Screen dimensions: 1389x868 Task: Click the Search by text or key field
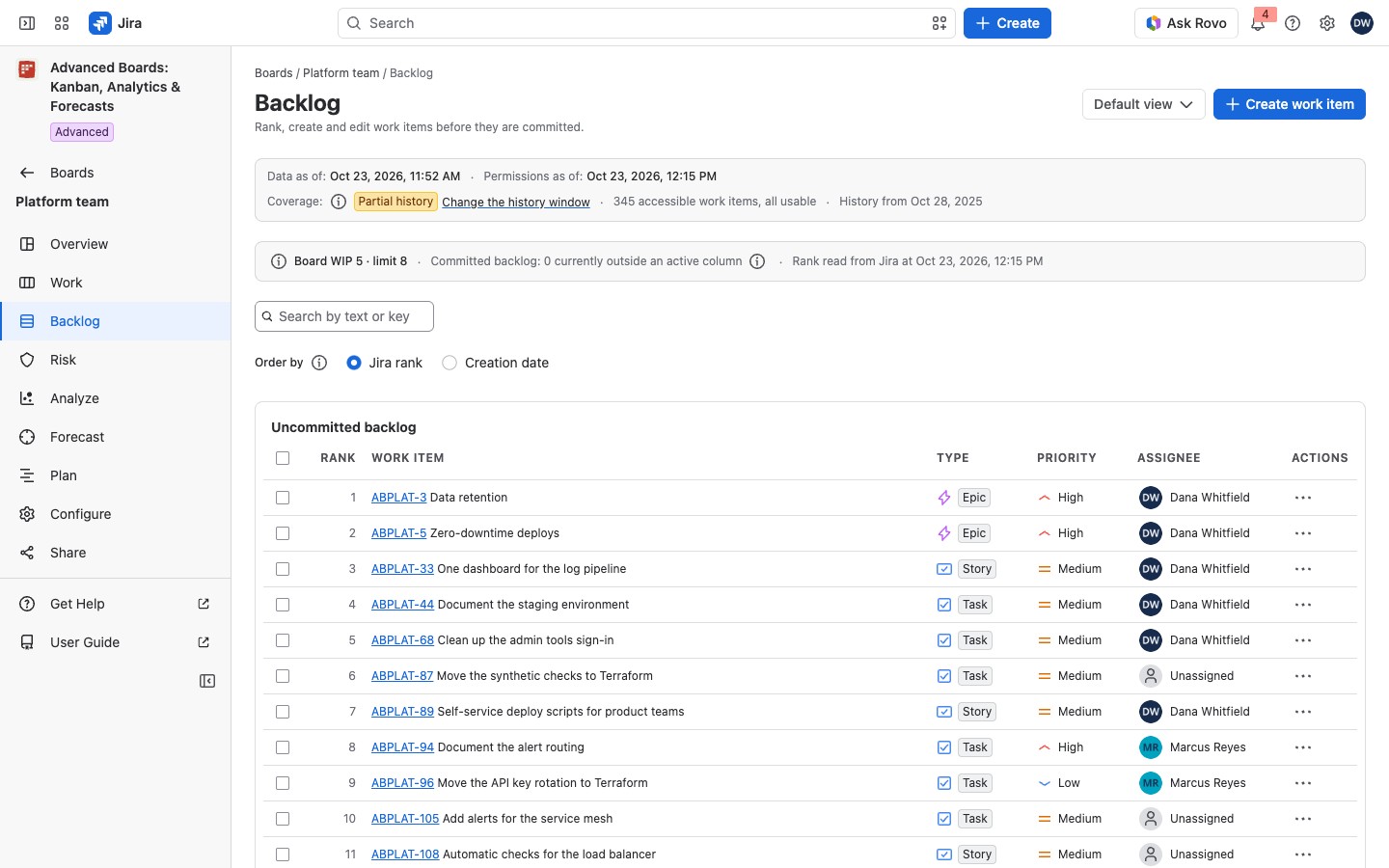(x=344, y=316)
